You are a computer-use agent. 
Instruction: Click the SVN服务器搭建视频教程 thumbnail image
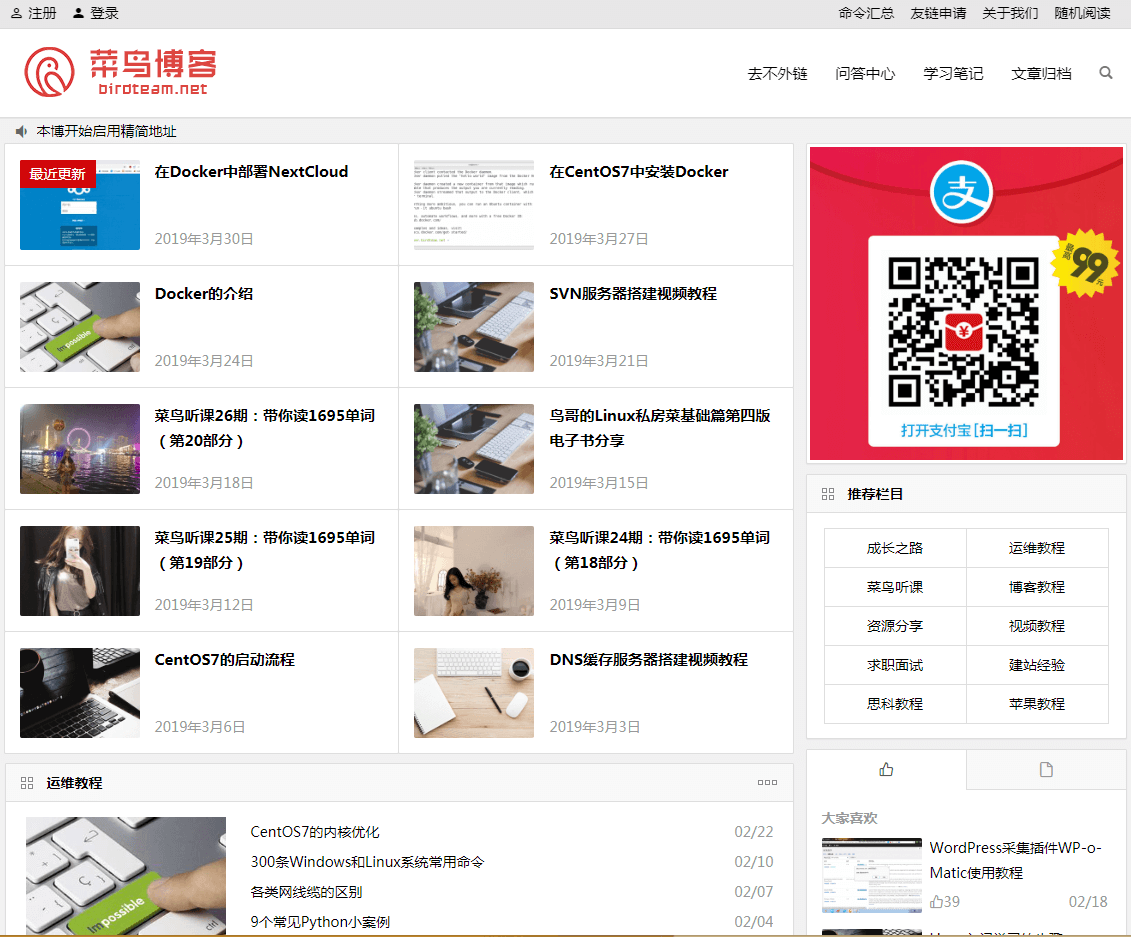click(x=474, y=327)
